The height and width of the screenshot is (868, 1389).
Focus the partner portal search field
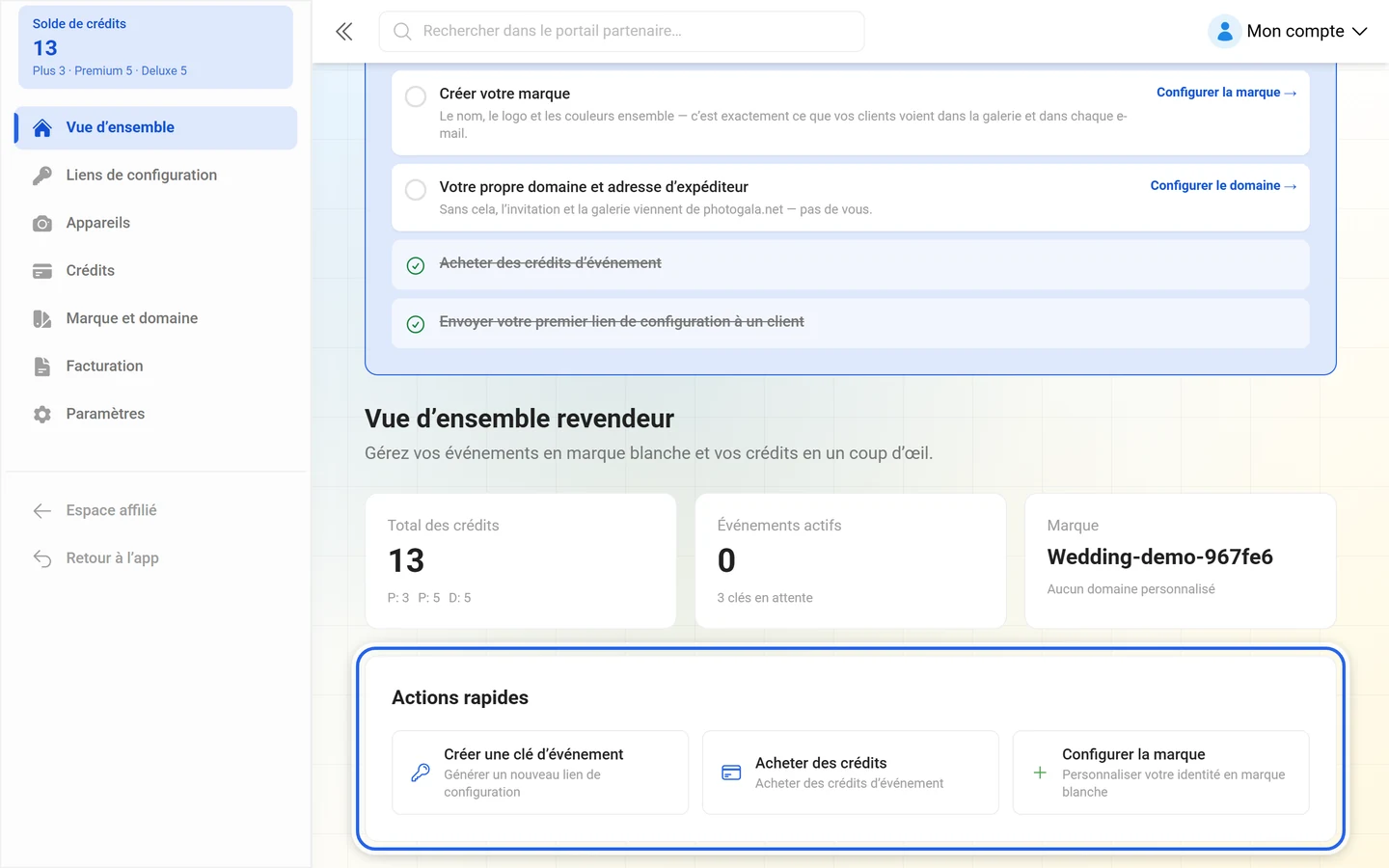[x=622, y=32]
